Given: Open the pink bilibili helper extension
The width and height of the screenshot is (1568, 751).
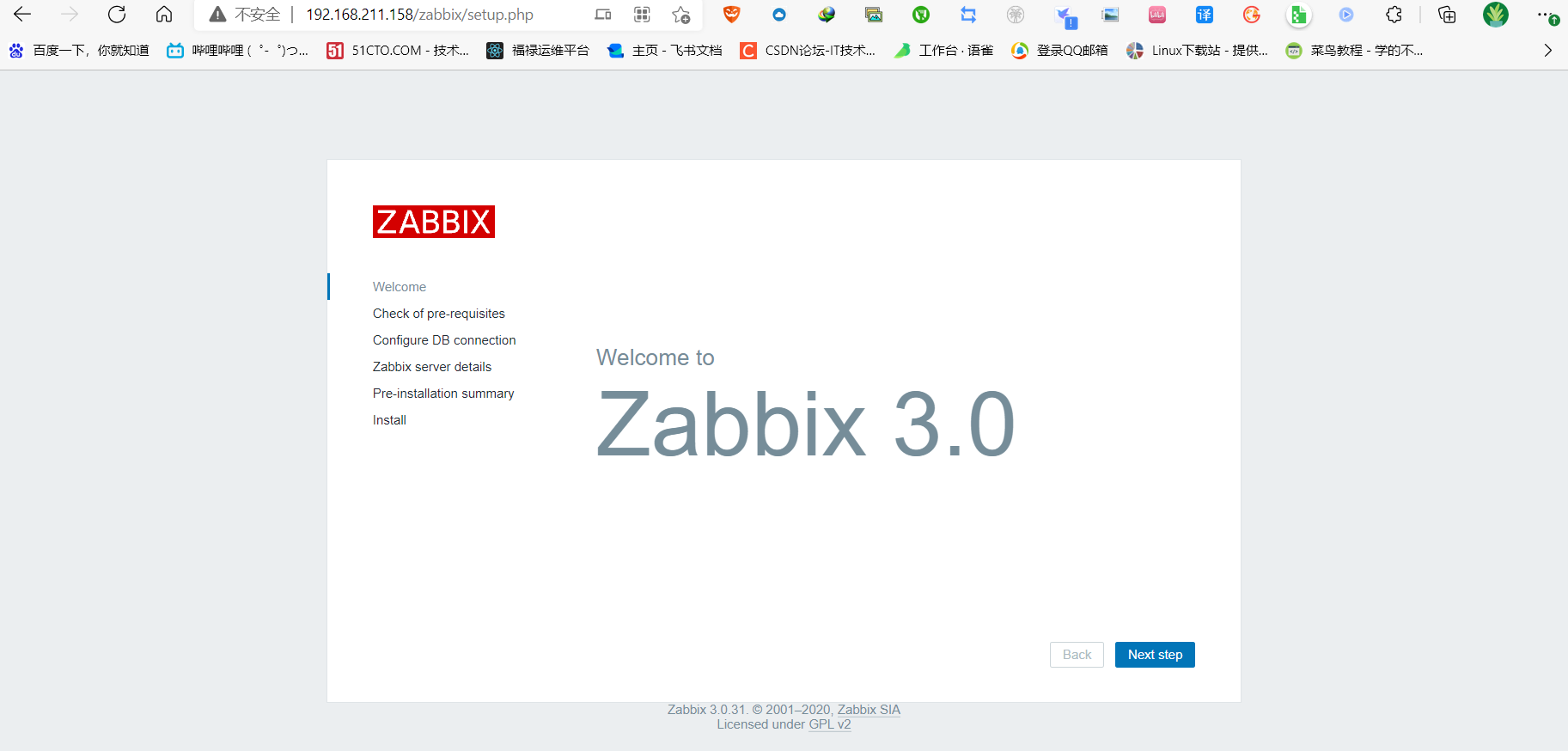Looking at the screenshot, I should point(1157,15).
